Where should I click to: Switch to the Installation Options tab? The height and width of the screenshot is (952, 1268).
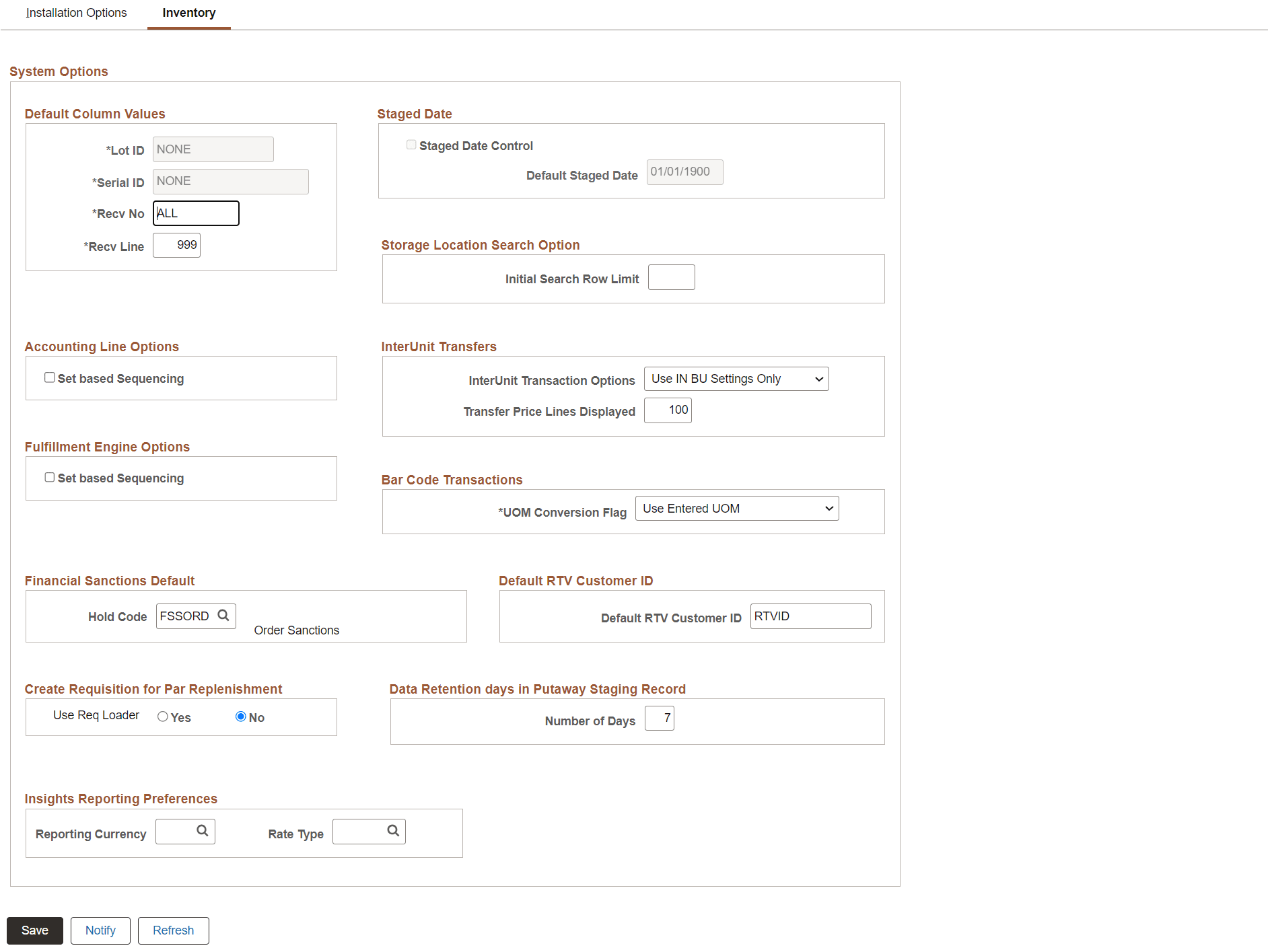tap(75, 12)
